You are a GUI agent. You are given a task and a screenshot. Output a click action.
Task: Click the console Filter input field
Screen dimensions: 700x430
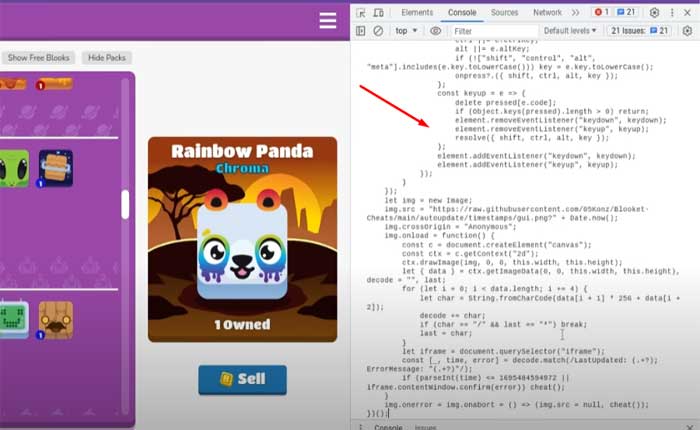pos(490,31)
